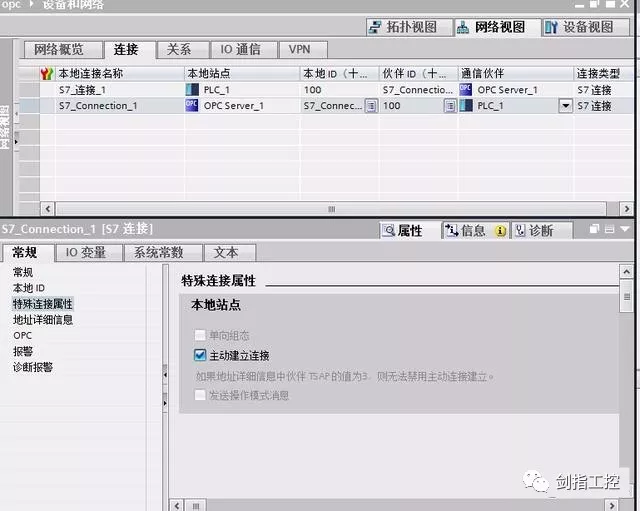640x511 pixels.
Task: Toggle the 单向组态 checkbox
Action: (201, 335)
